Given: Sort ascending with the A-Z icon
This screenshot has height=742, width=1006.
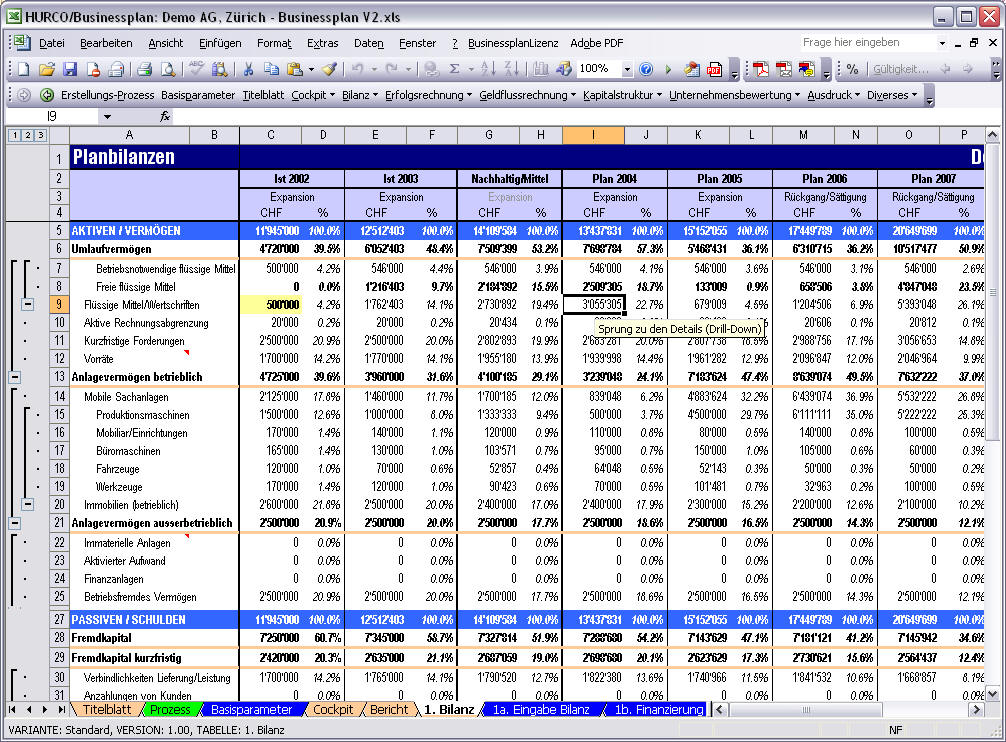Looking at the screenshot, I should tap(488, 69).
